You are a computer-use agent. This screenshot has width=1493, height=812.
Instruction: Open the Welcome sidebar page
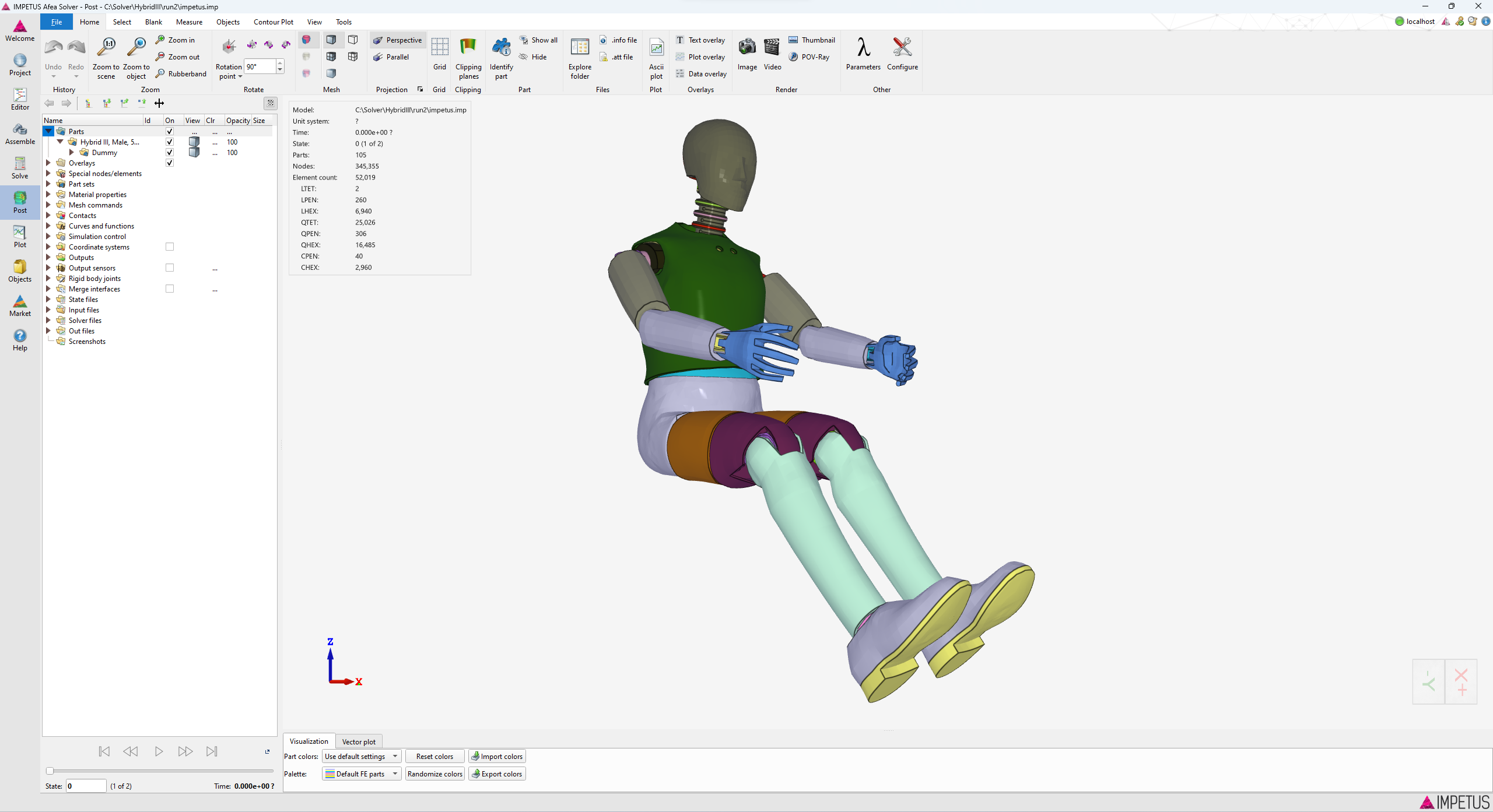(20, 30)
